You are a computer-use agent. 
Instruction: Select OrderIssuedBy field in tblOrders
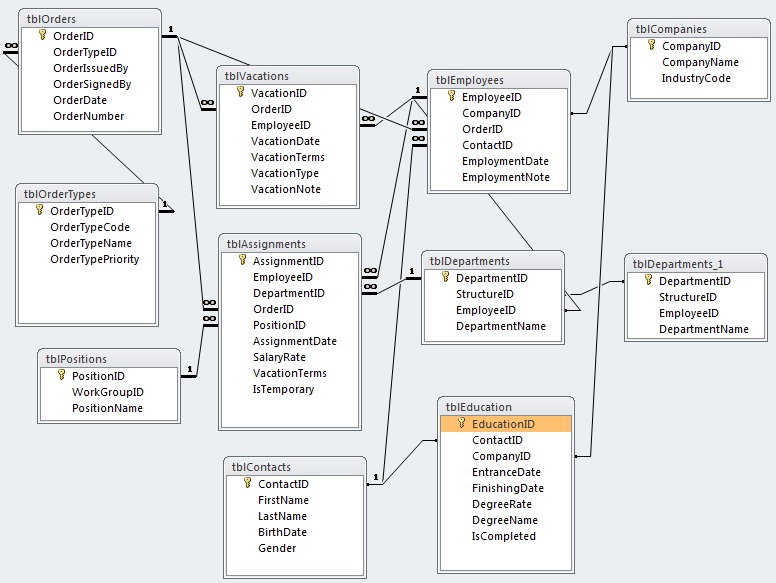click(x=90, y=68)
